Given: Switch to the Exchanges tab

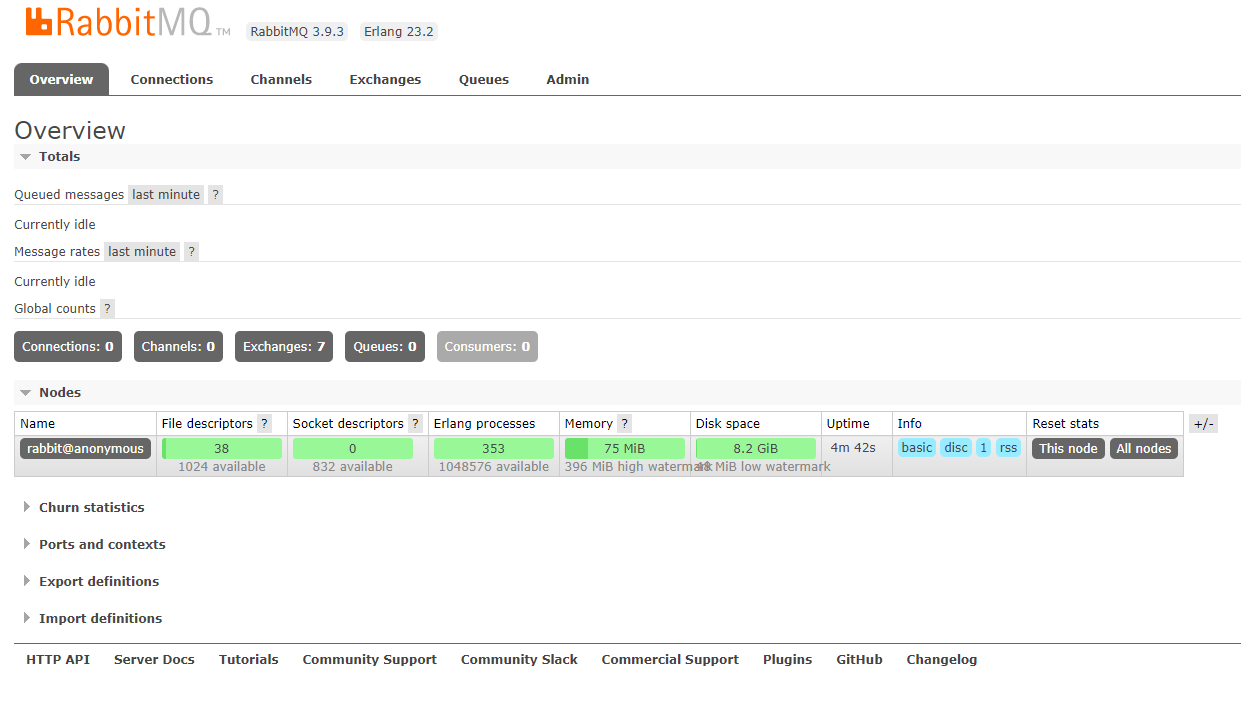Looking at the screenshot, I should [x=385, y=80].
